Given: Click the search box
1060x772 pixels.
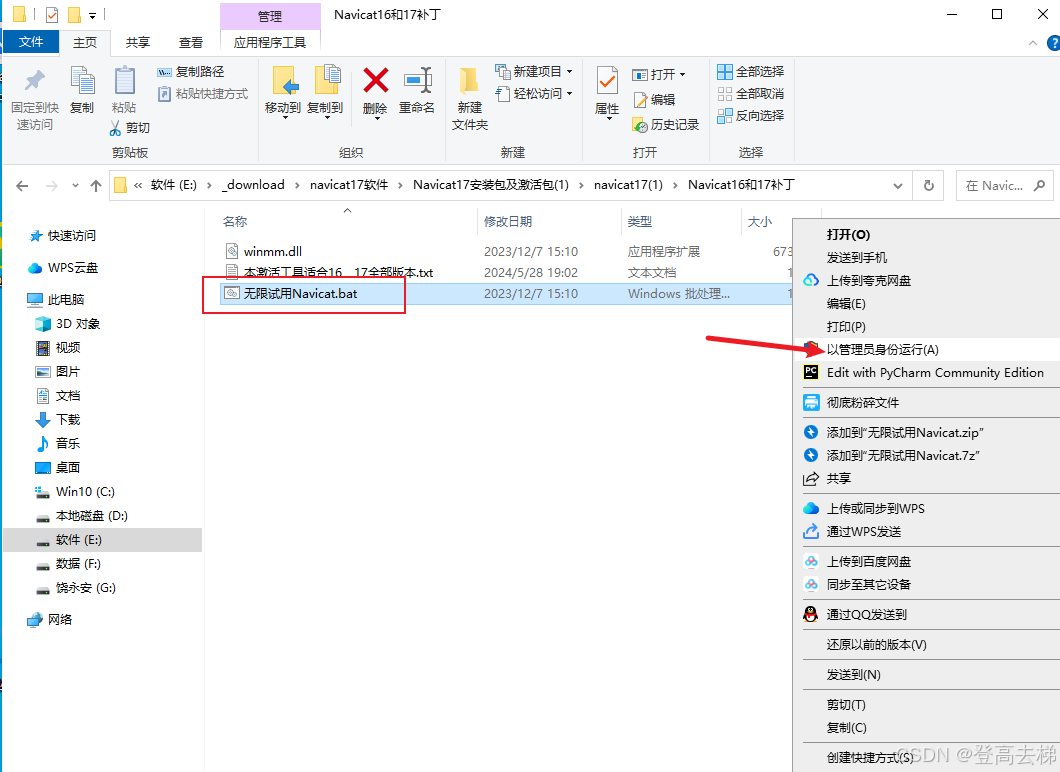Looking at the screenshot, I should (x=1005, y=185).
